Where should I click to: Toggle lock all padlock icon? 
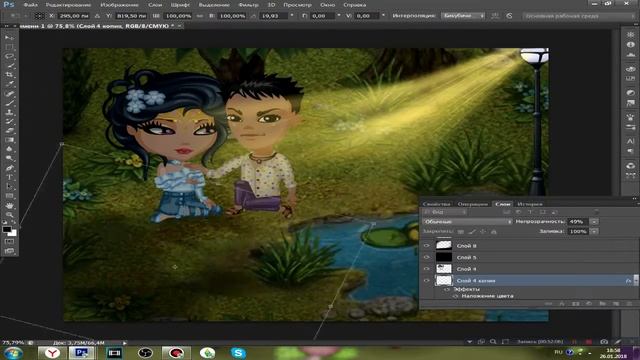[494, 231]
